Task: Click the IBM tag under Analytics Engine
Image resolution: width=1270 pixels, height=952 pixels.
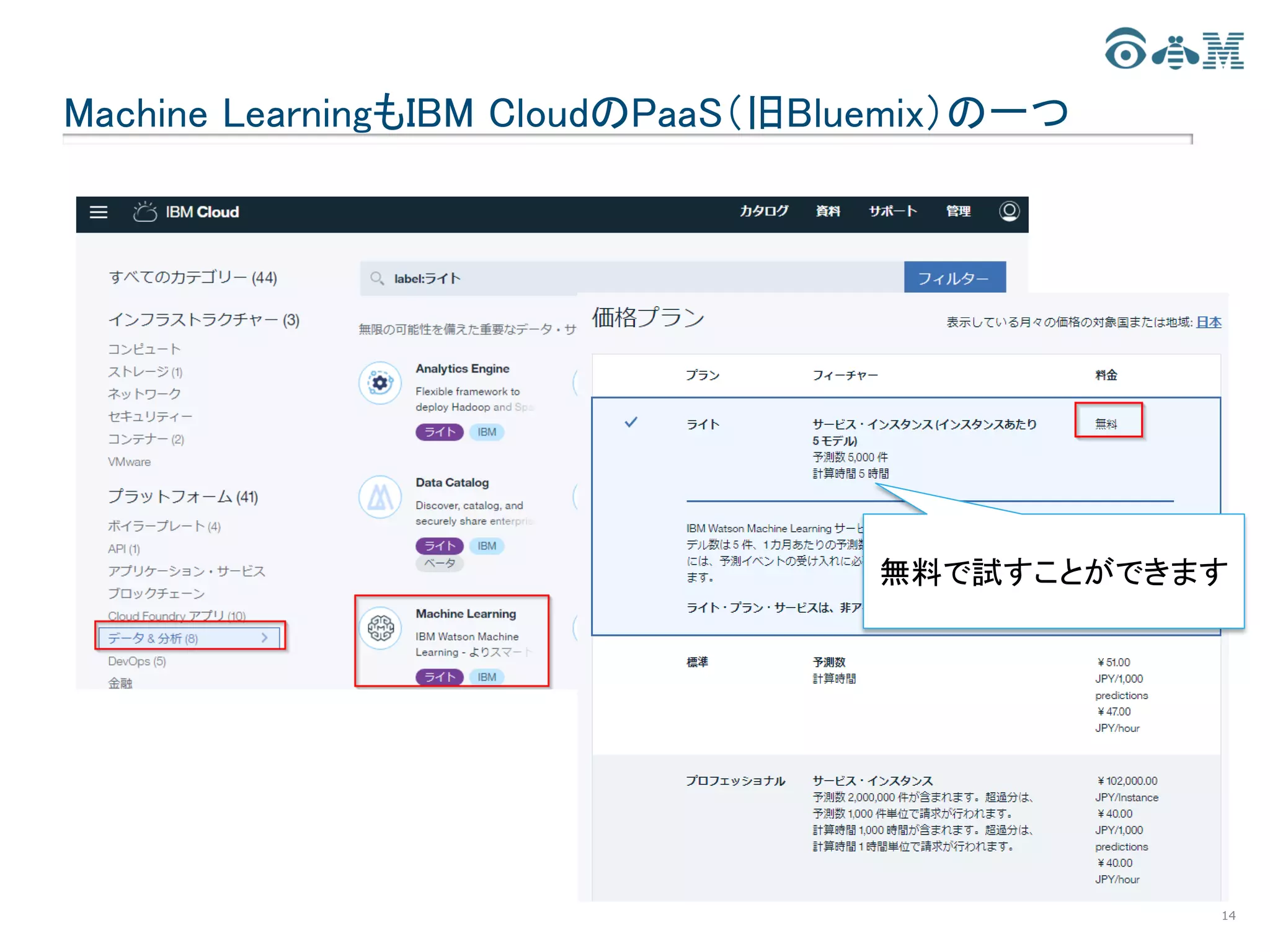Action: coord(487,432)
